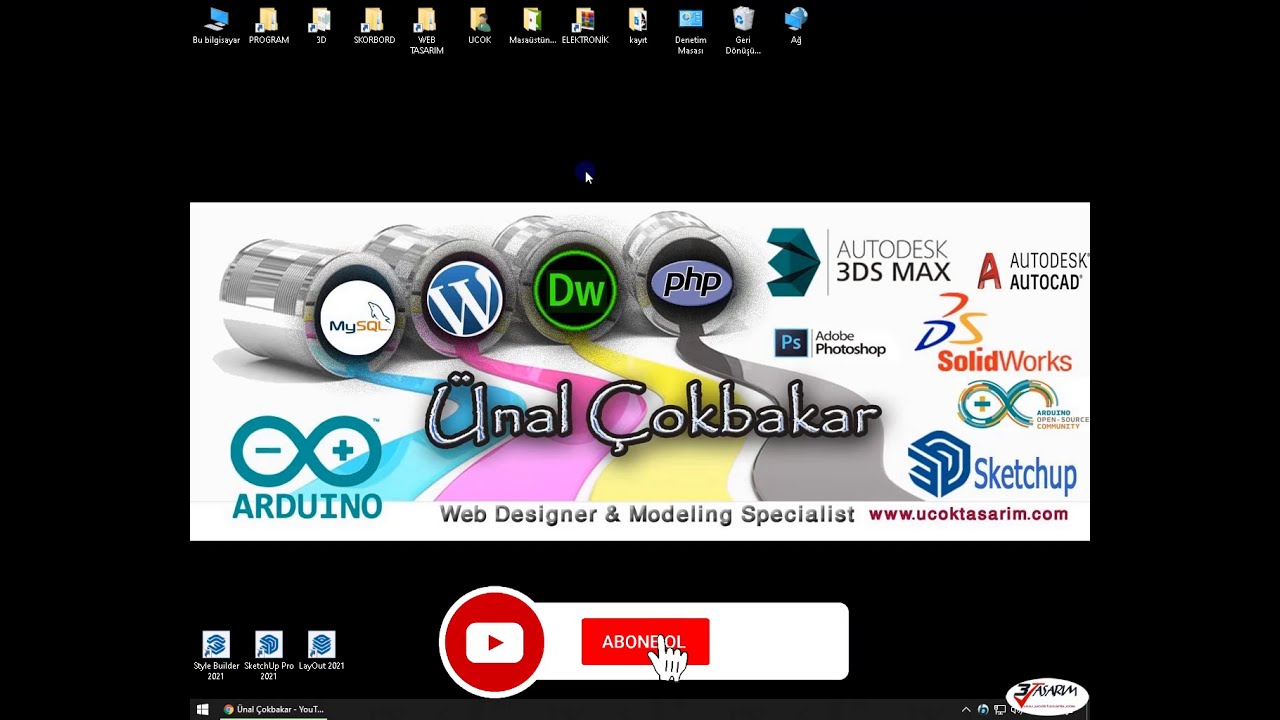Click the blue circular tray icon

pos(983,709)
